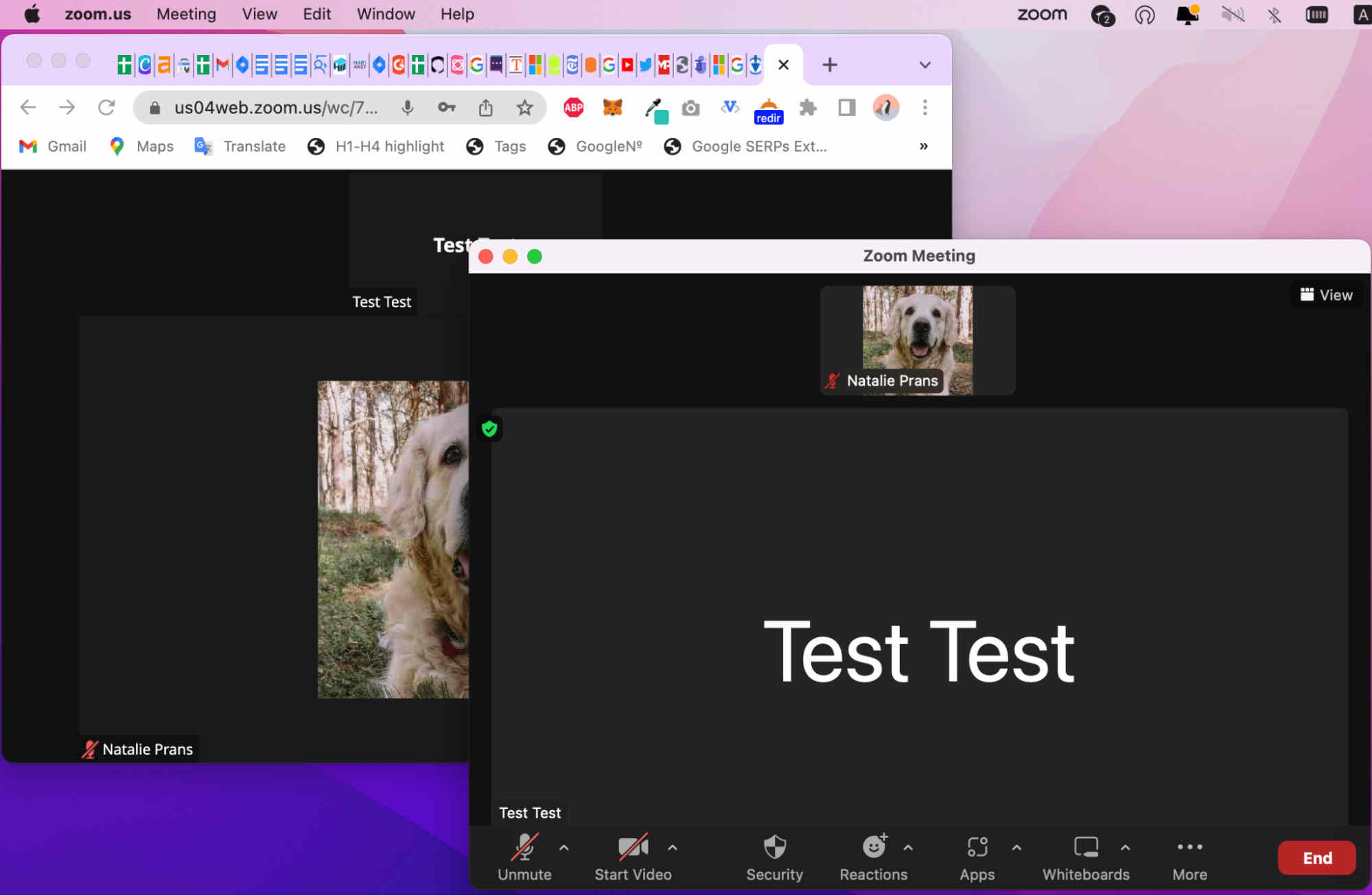Expand the Start Video options chevron
This screenshot has height=896, width=1372.
pos(673,847)
